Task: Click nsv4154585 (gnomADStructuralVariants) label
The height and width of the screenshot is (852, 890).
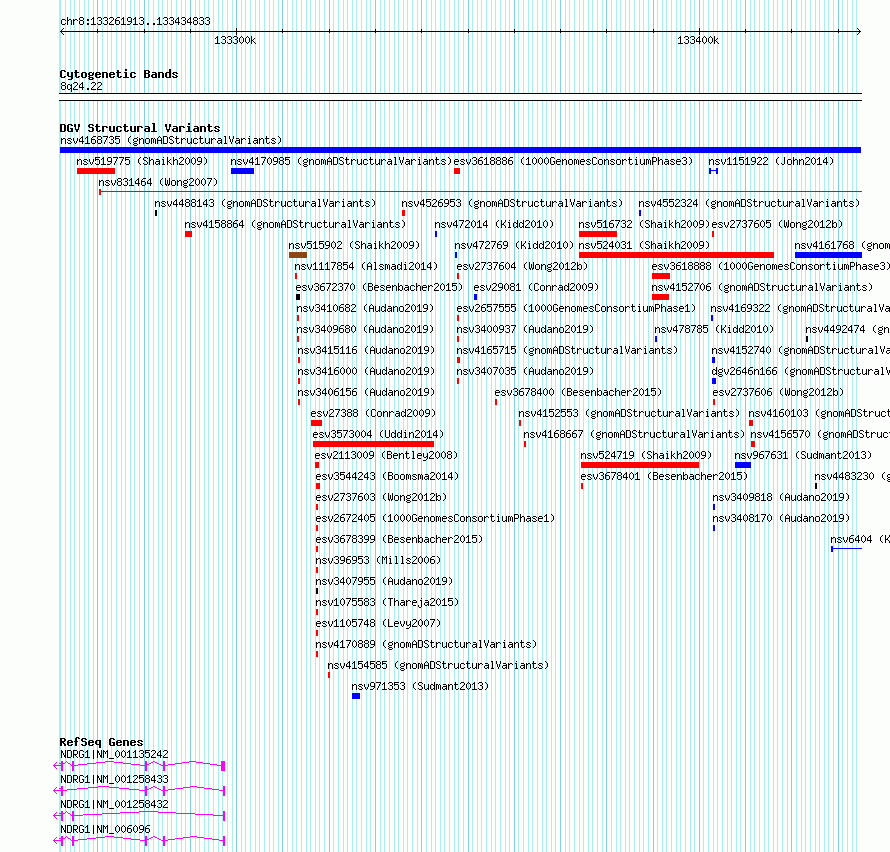Action: point(438,665)
